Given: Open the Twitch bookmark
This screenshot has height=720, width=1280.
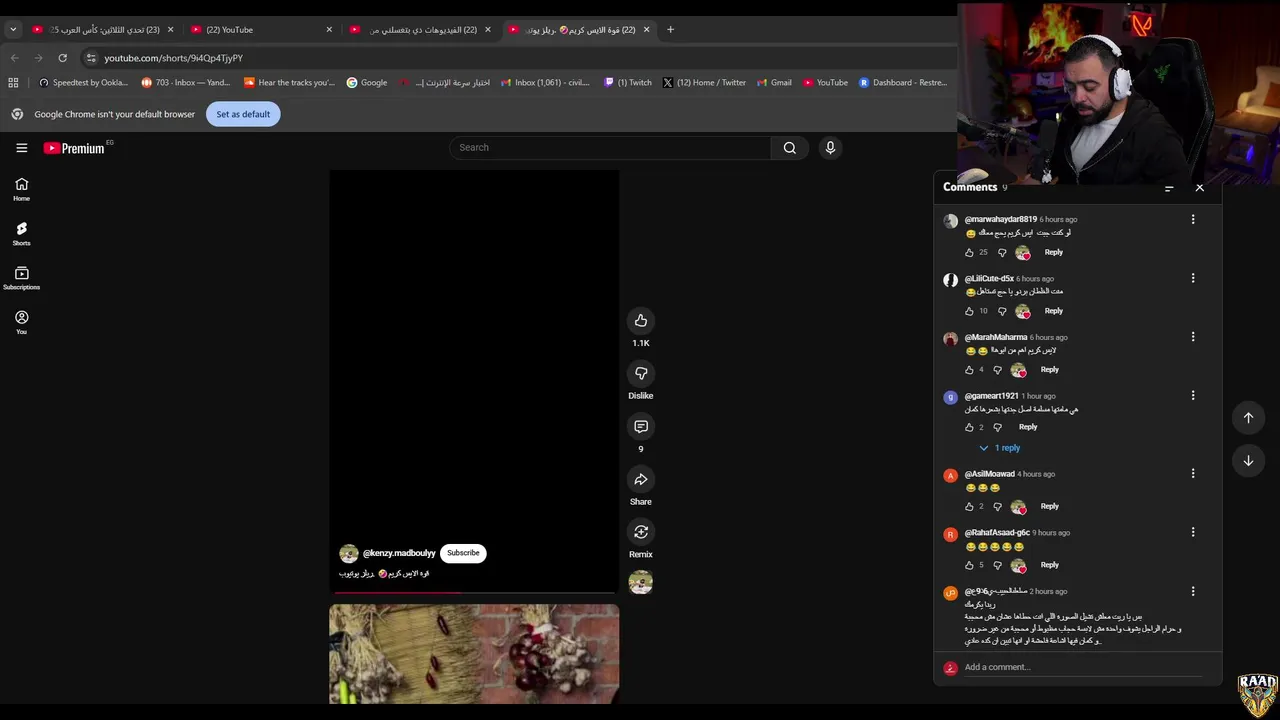Looking at the screenshot, I should point(628,83).
